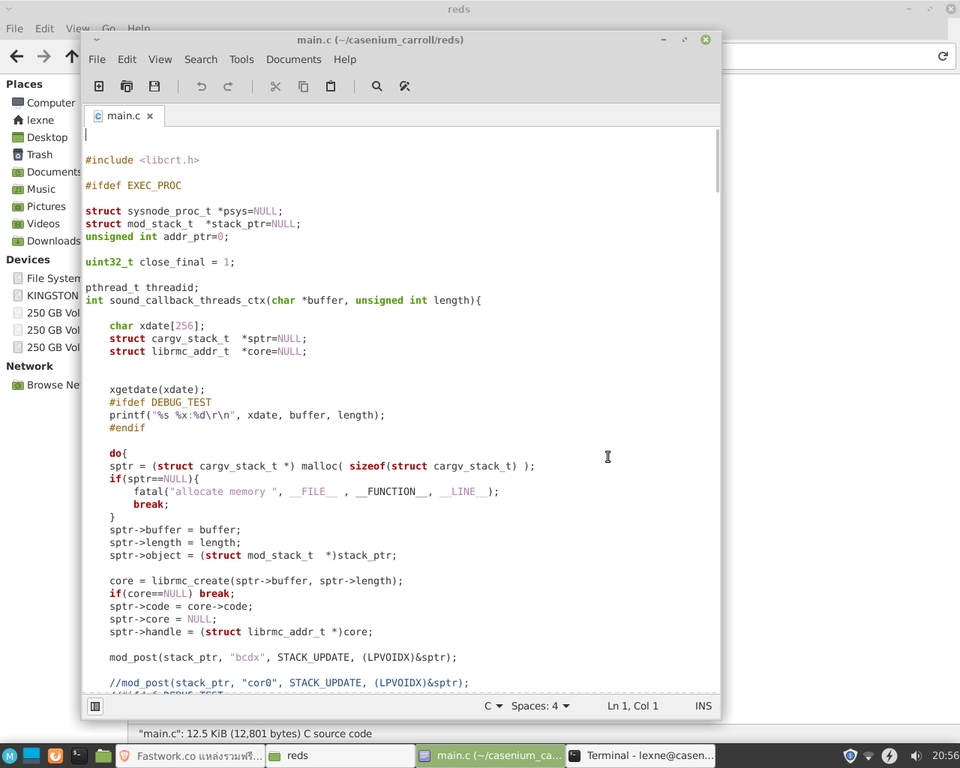This screenshot has width=960, height=768.
Task: Open File System device in sidebar
Action: (x=46, y=278)
